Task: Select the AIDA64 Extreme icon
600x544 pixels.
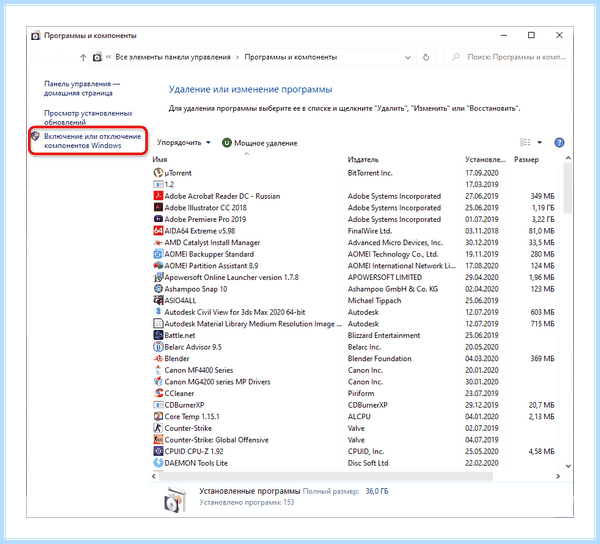Action: [x=158, y=231]
